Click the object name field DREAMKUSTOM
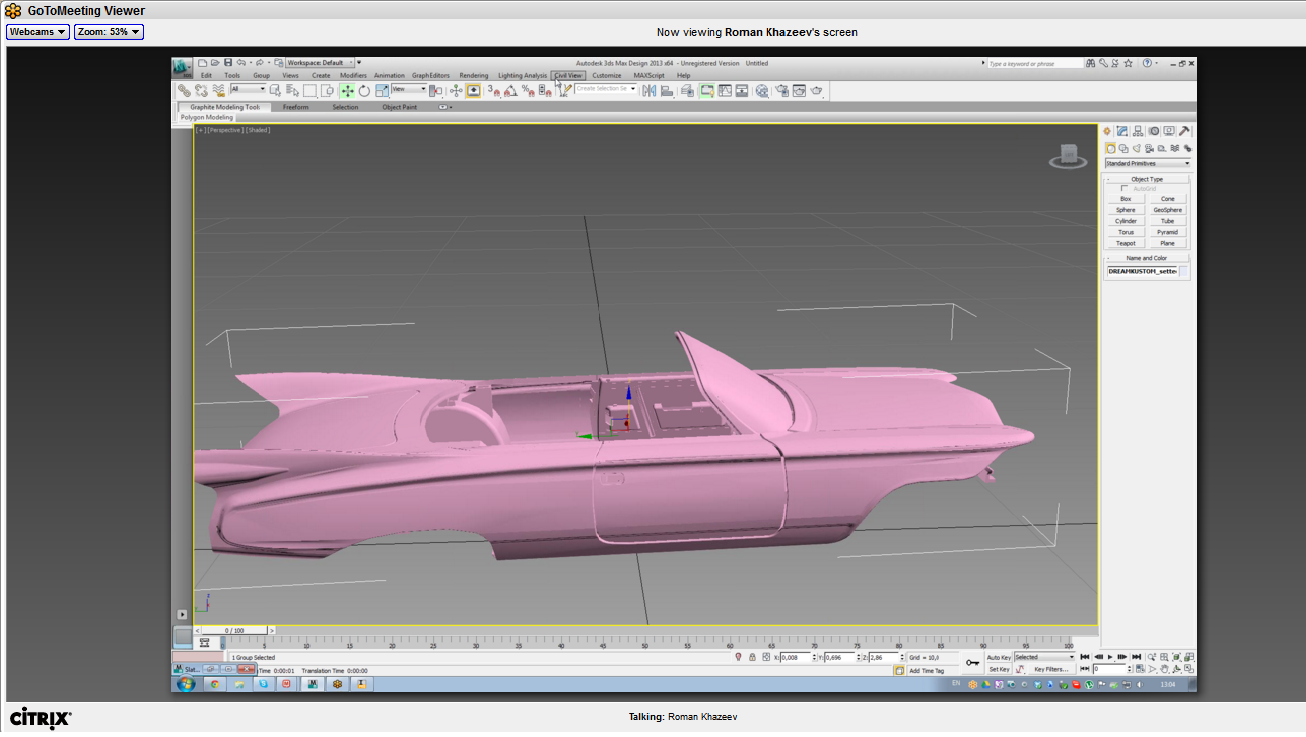This screenshot has height=737, width=1306. 1142,271
